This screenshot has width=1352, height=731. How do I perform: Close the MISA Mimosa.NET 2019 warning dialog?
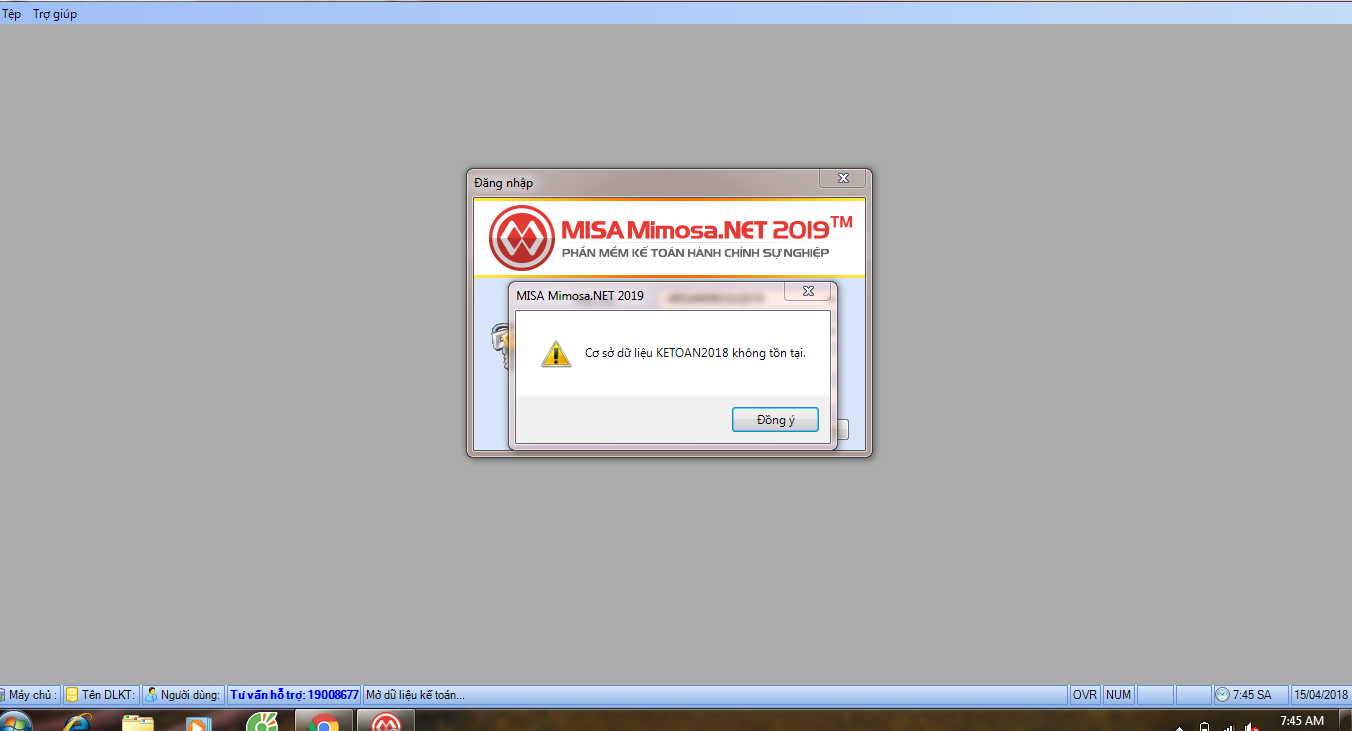pos(808,292)
